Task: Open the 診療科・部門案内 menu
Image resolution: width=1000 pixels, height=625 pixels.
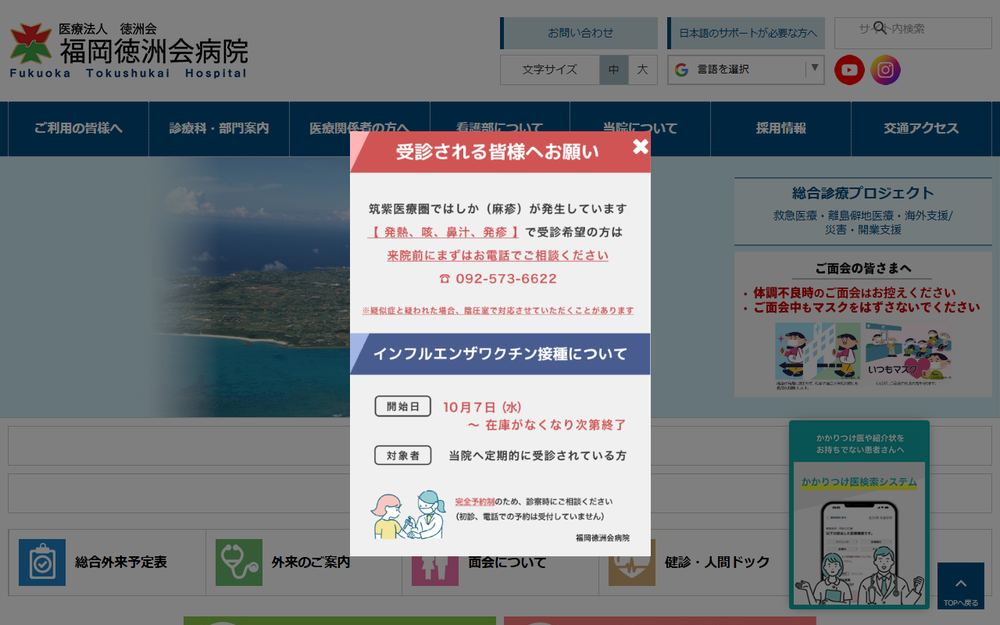Action: pos(219,128)
